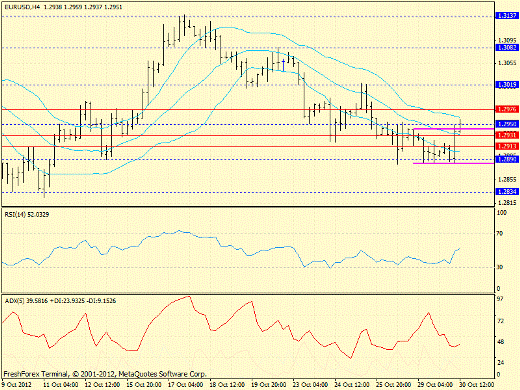520x390 pixels.
Task: Click the RSI 70 level value
Action: coord(500,233)
